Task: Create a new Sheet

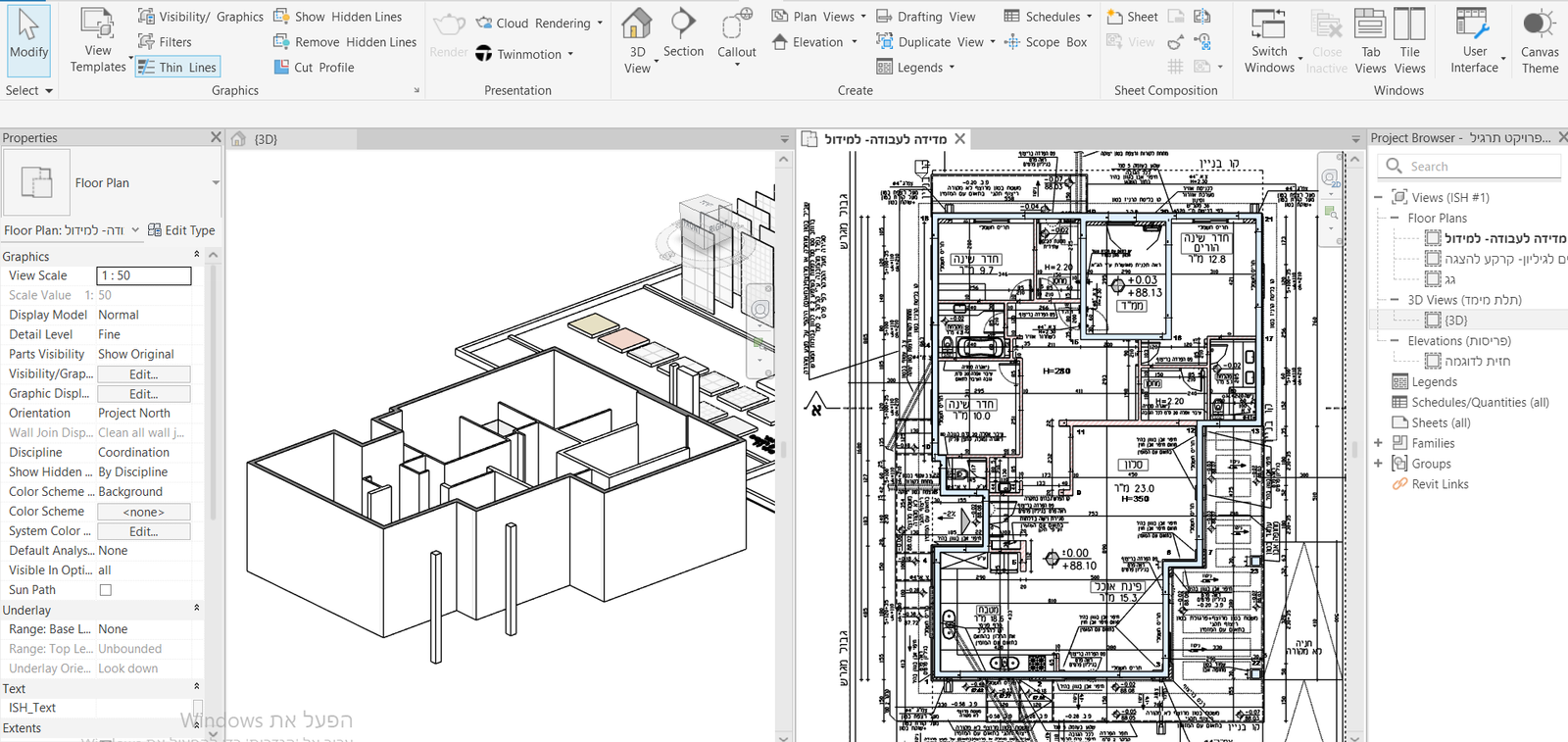Action: click(x=1132, y=17)
